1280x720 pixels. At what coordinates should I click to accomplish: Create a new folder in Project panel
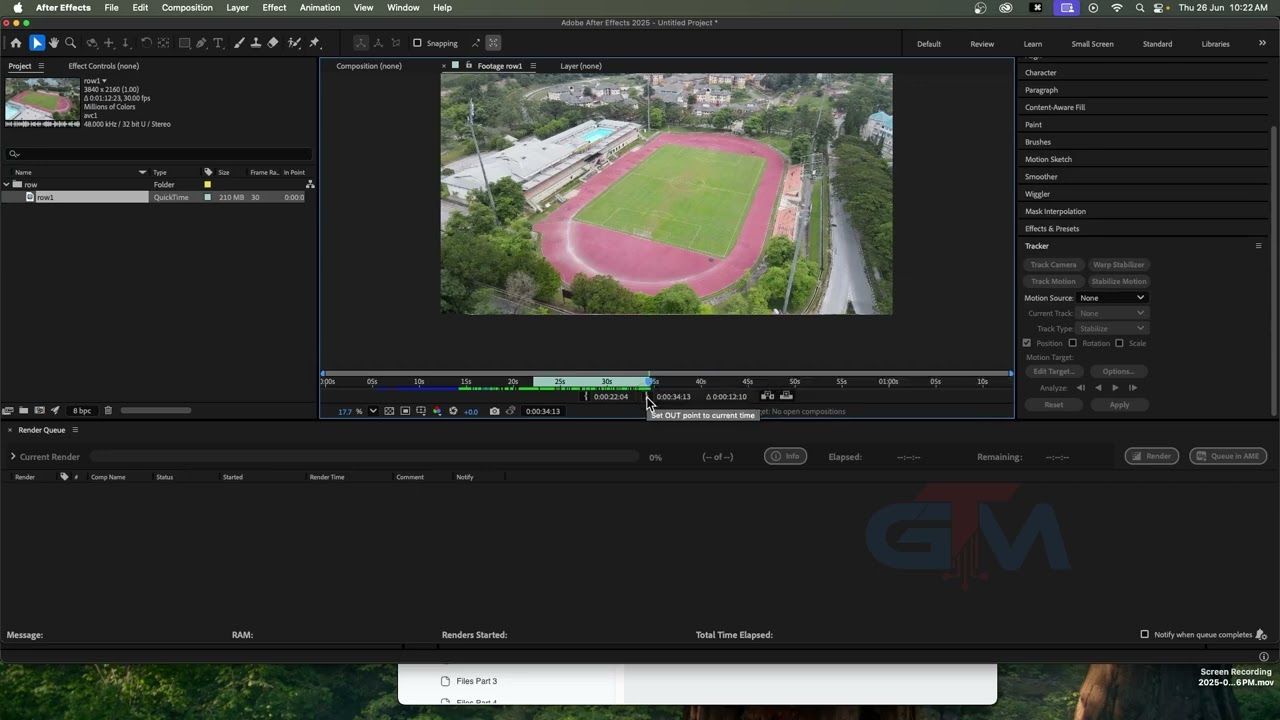click(24, 410)
